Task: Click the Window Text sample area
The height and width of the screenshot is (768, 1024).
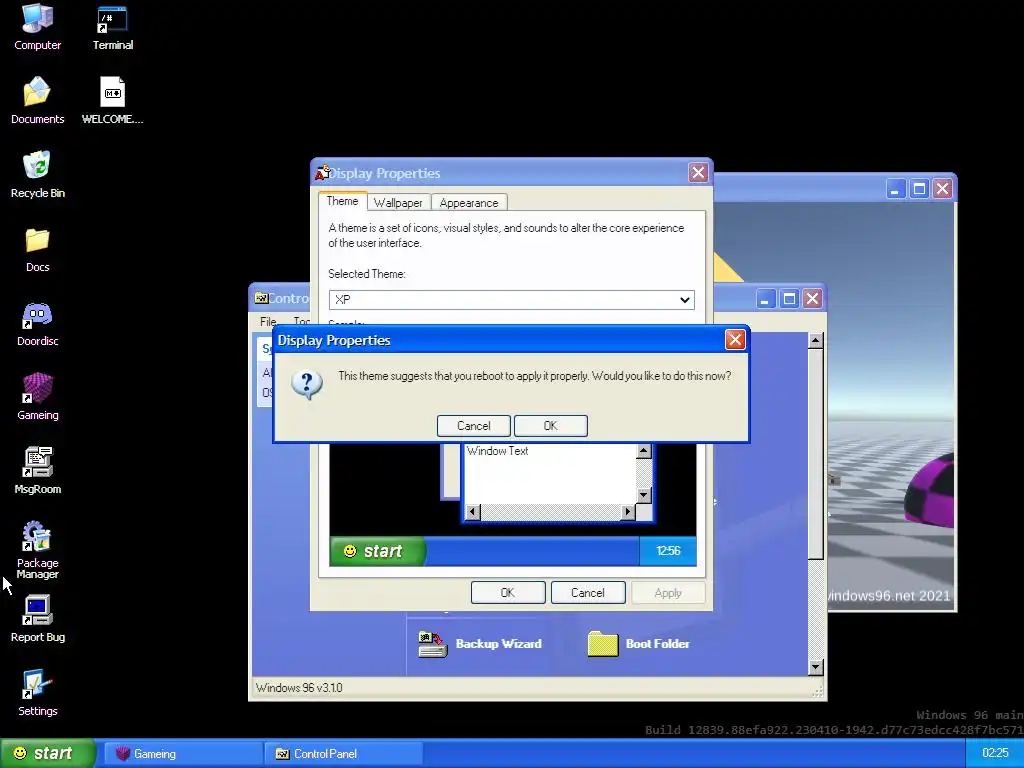Action: point(550,473)
